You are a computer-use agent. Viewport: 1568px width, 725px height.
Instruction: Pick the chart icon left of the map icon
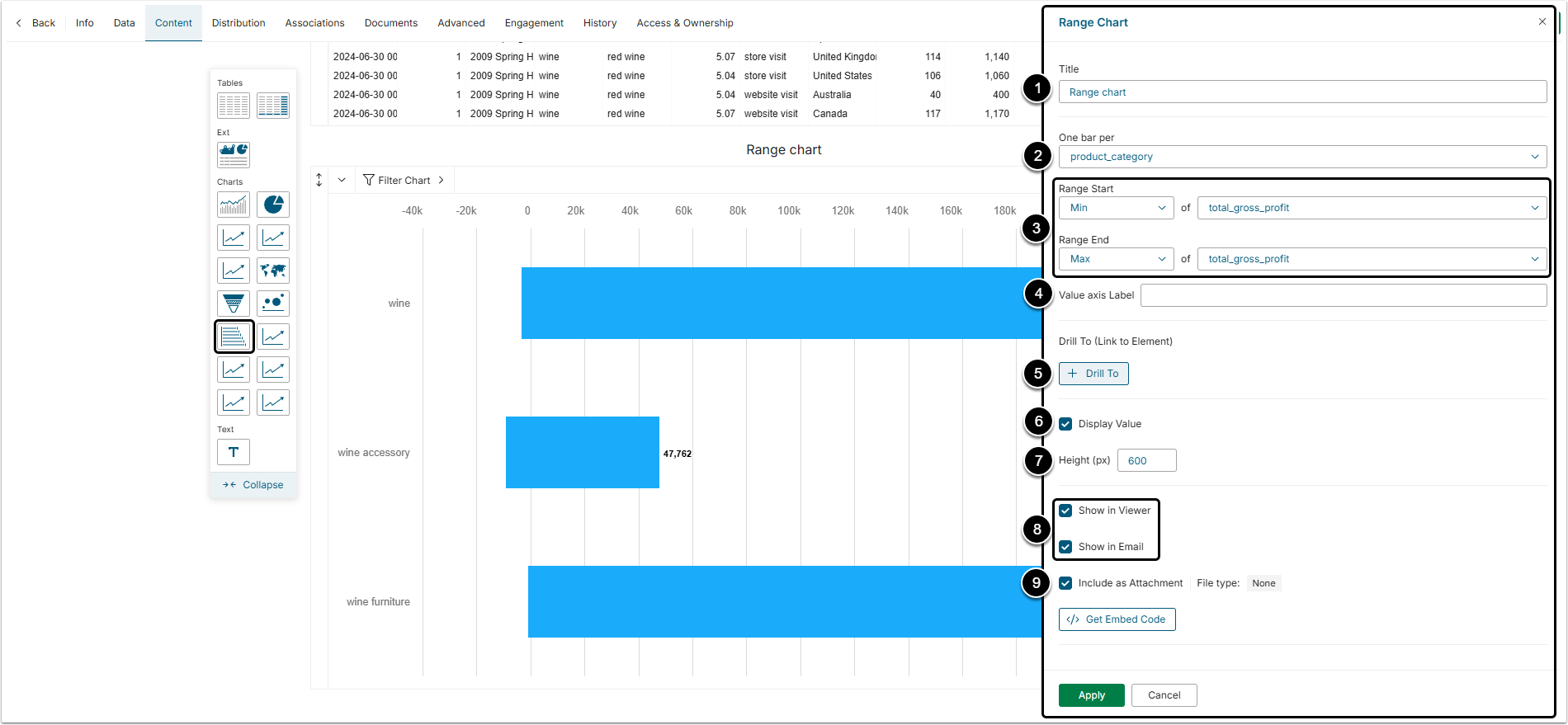pyautogui.click(x=234, y=271)
